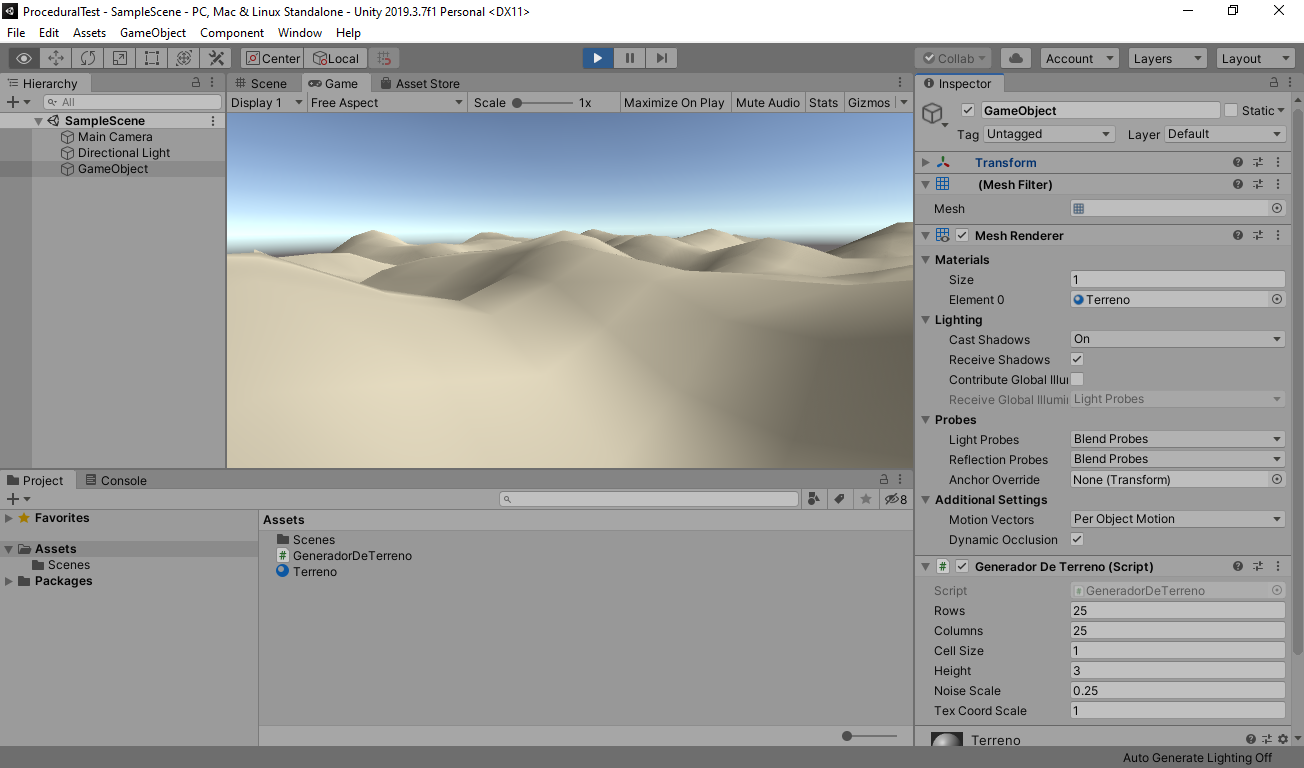
Task: Open the GameObject menu
Action: pyautogui.click(x=153, y=33)
